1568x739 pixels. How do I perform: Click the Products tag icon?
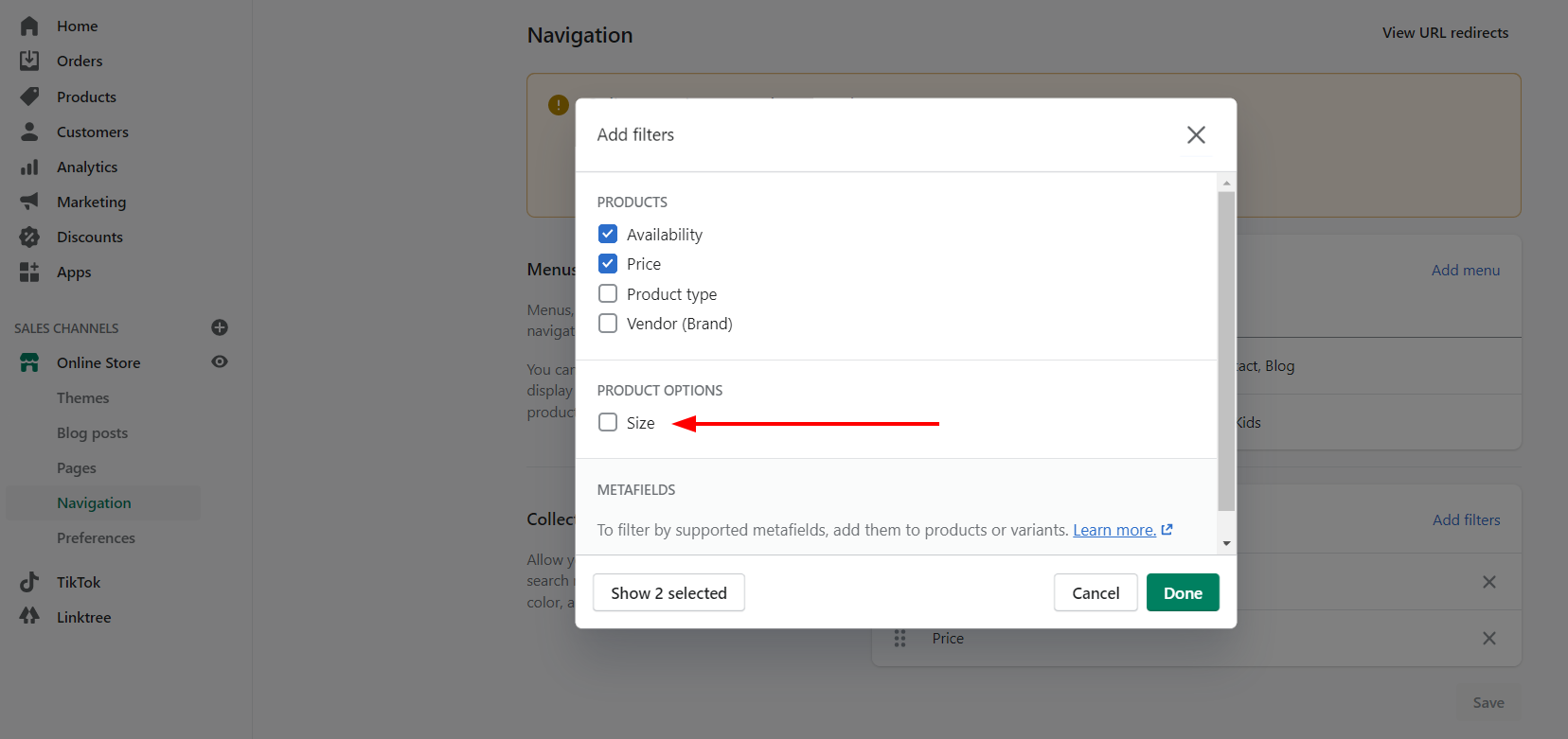pyautogui.click(x=29, y=97)
